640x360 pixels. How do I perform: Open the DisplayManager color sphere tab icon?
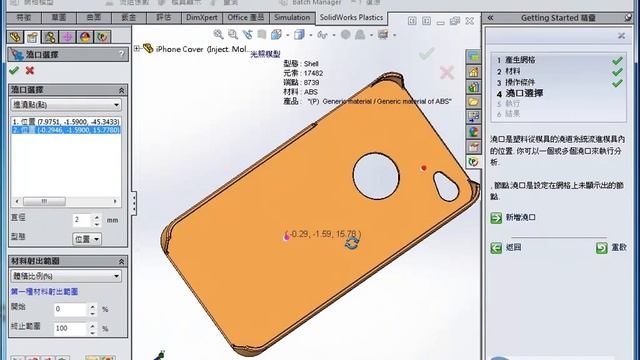point(85,37)
